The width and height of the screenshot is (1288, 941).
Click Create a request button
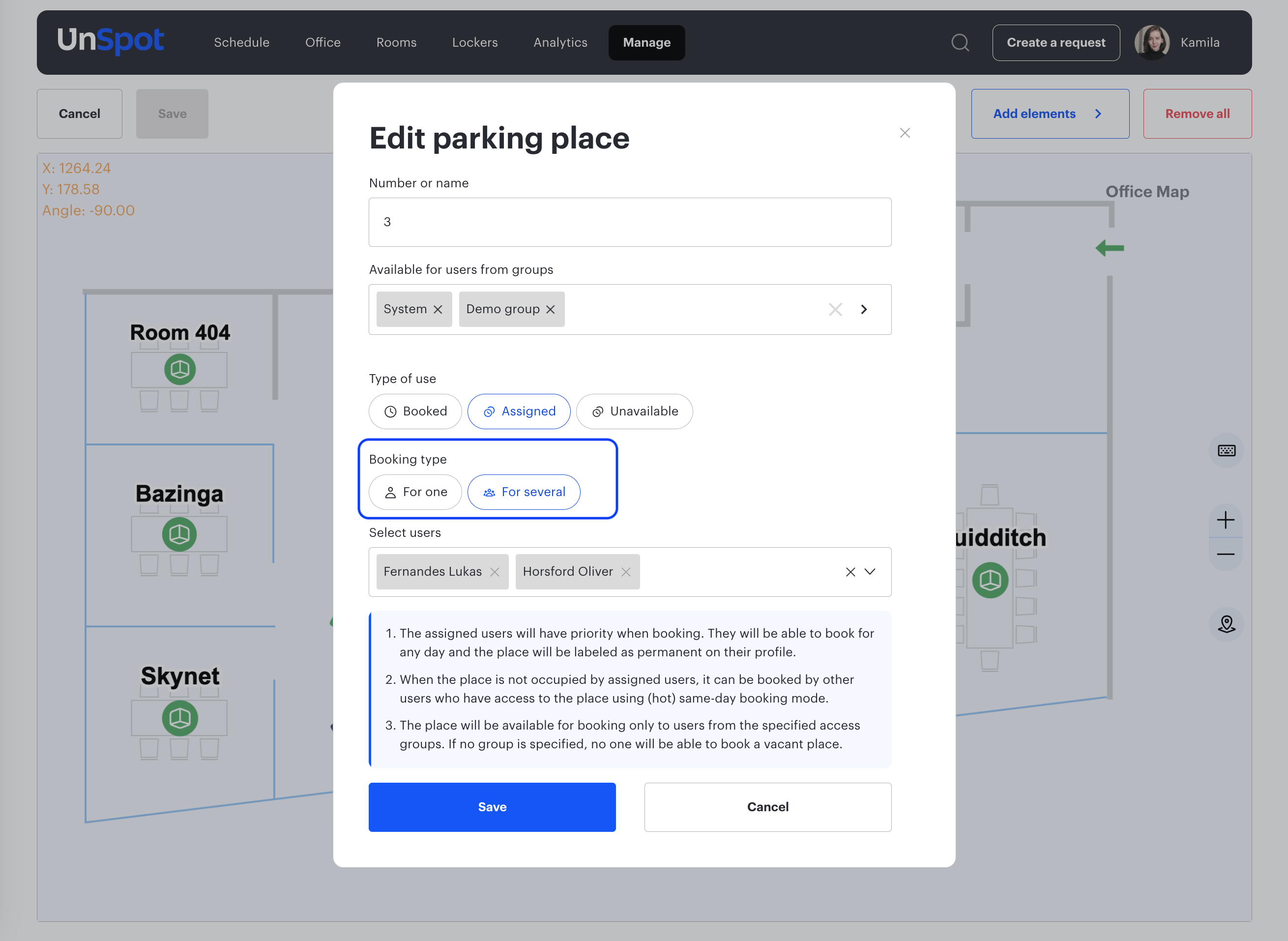pyautogui.click(x=1055, y=43)
